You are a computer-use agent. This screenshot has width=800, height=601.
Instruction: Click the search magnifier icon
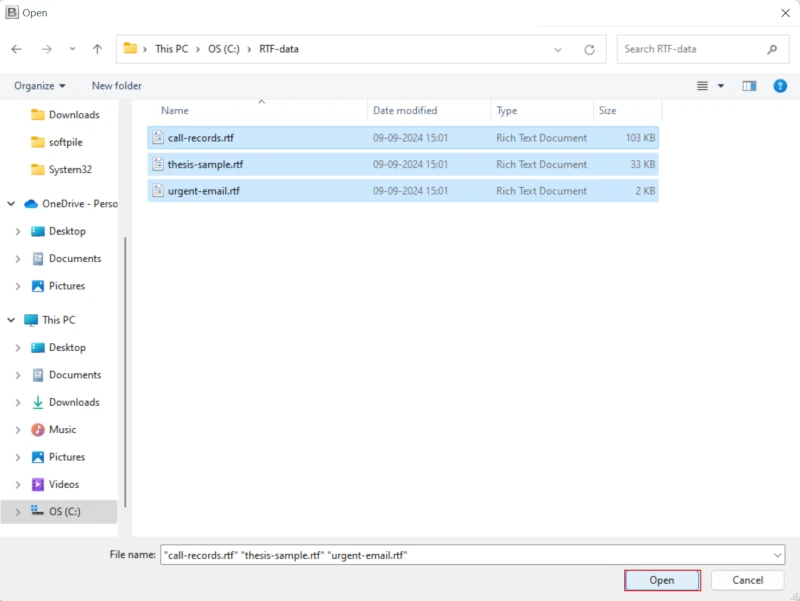[x=771, y=49]
